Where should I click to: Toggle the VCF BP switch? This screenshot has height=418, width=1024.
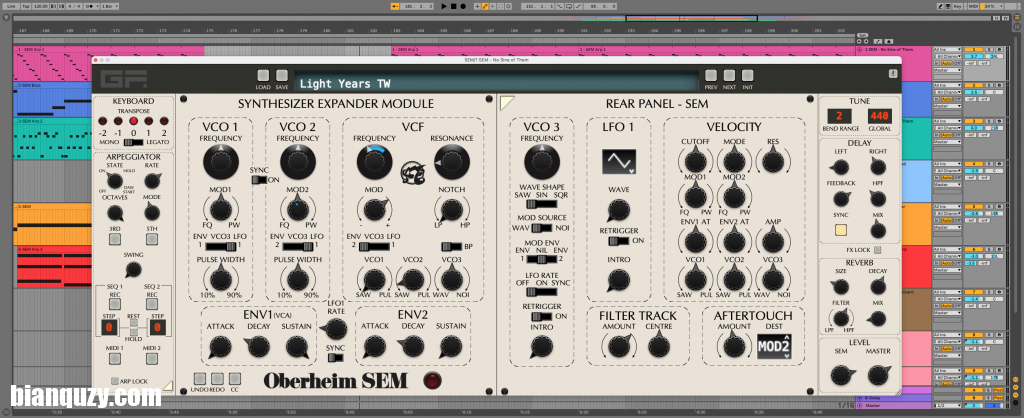451,246
